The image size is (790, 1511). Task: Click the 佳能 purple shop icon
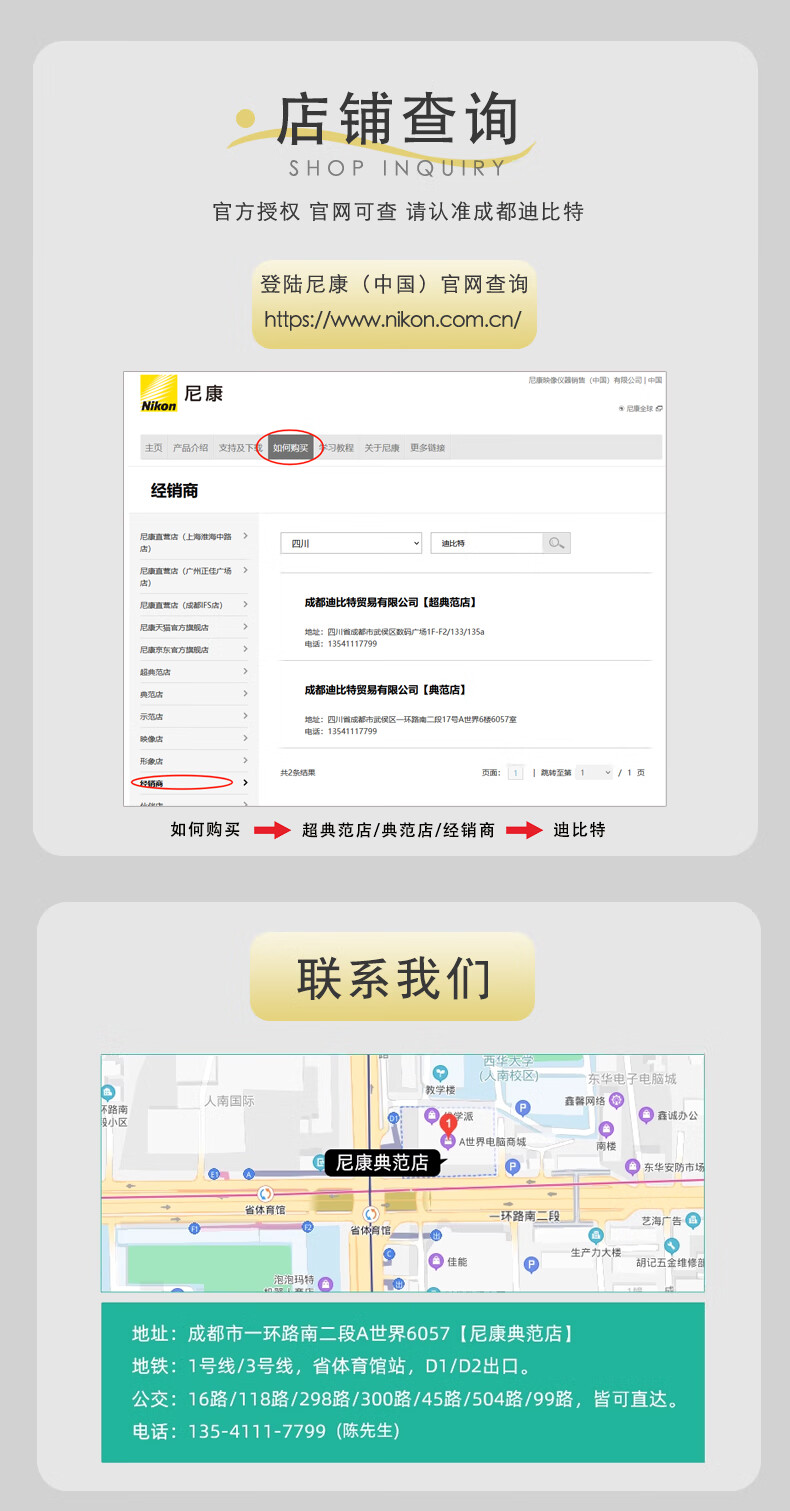tap(436, 1261)
